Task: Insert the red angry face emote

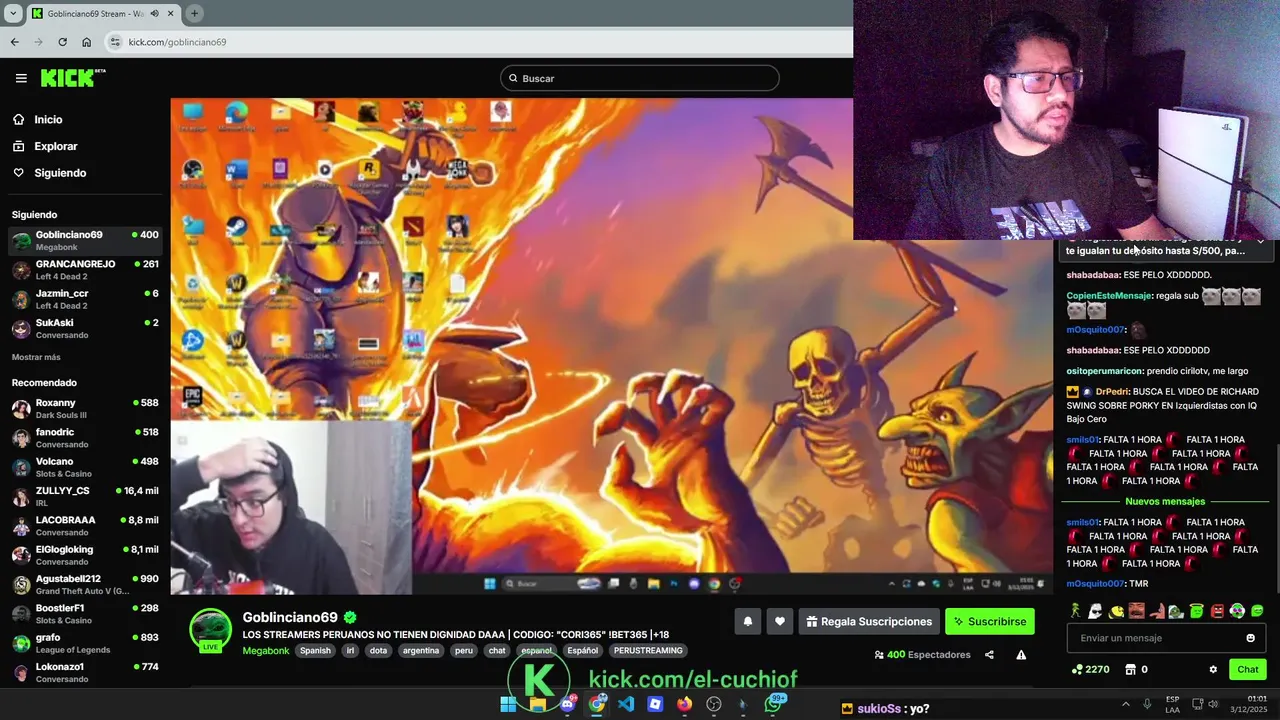Action: (x=1217, y=610)
